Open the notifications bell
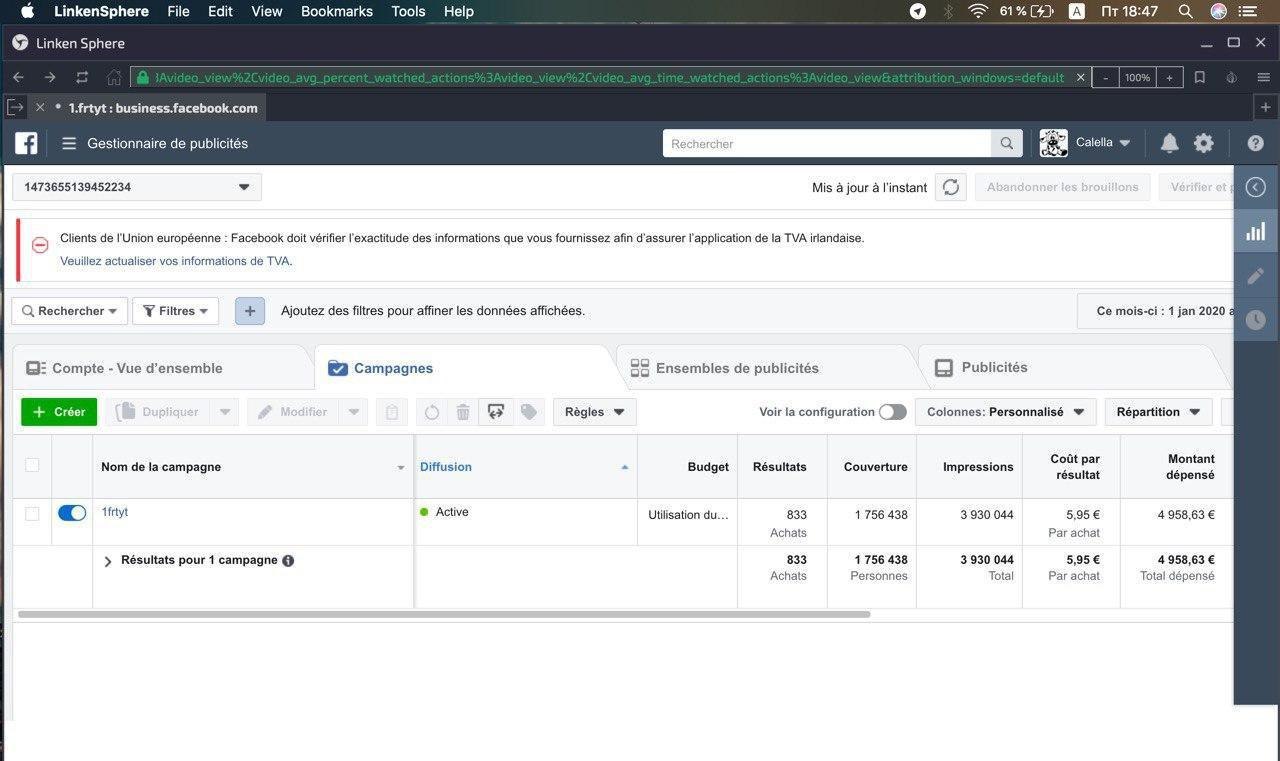 coord(1169,143)
